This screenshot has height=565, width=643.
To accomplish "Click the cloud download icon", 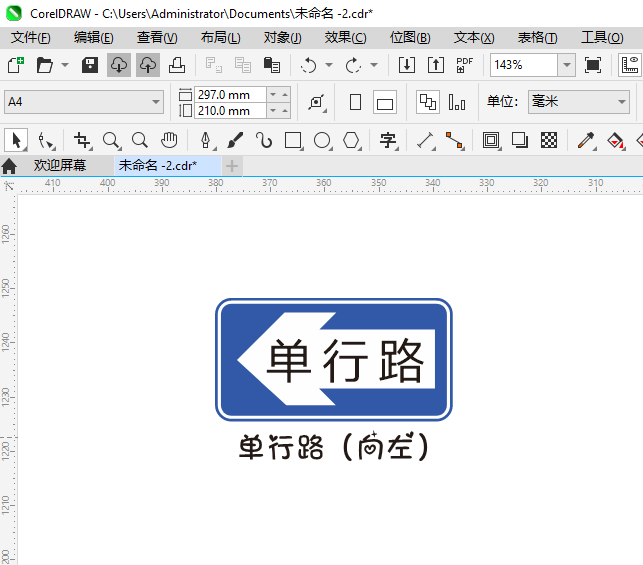I will coord(119,65).
